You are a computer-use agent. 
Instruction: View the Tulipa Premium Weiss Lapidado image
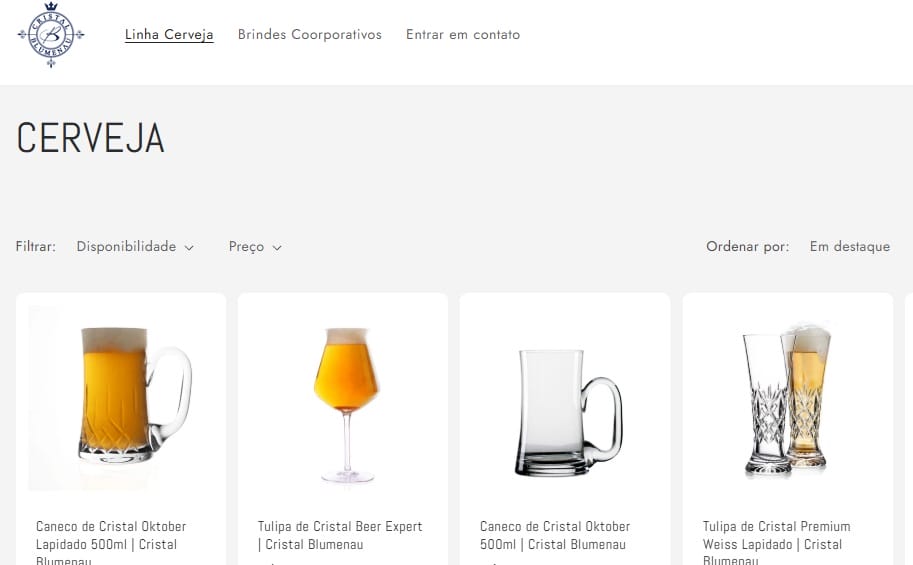[787, 400]
